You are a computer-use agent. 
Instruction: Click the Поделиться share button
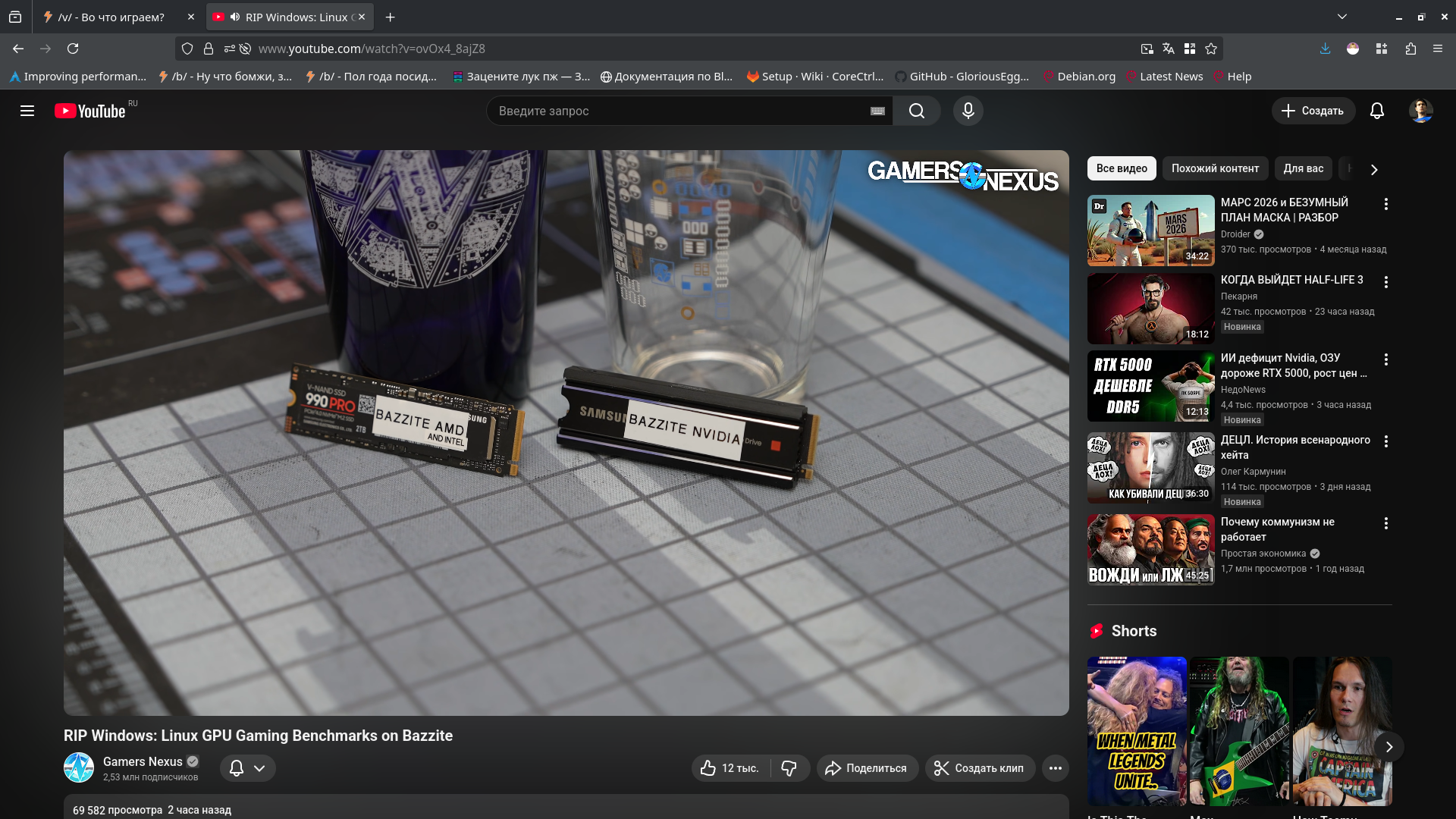point(866,768)
